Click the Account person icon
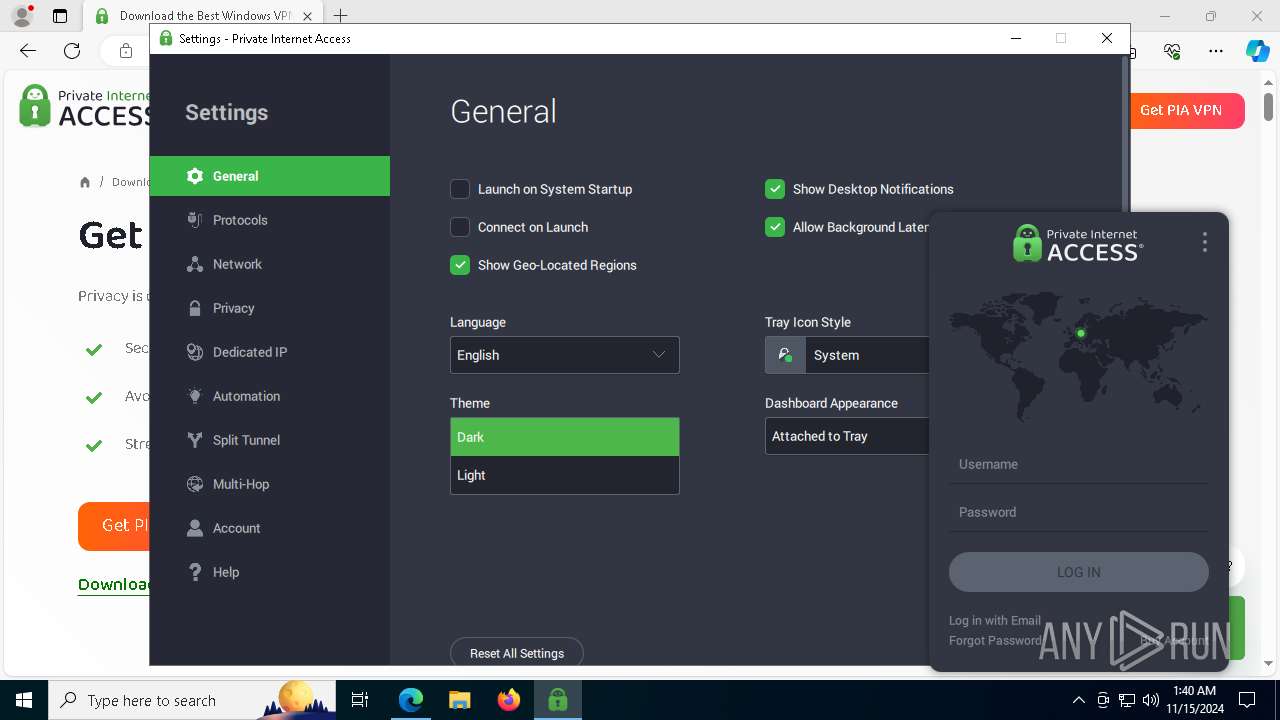The width and height of the screenshot is (1280, 720). [x=195, y=528]
